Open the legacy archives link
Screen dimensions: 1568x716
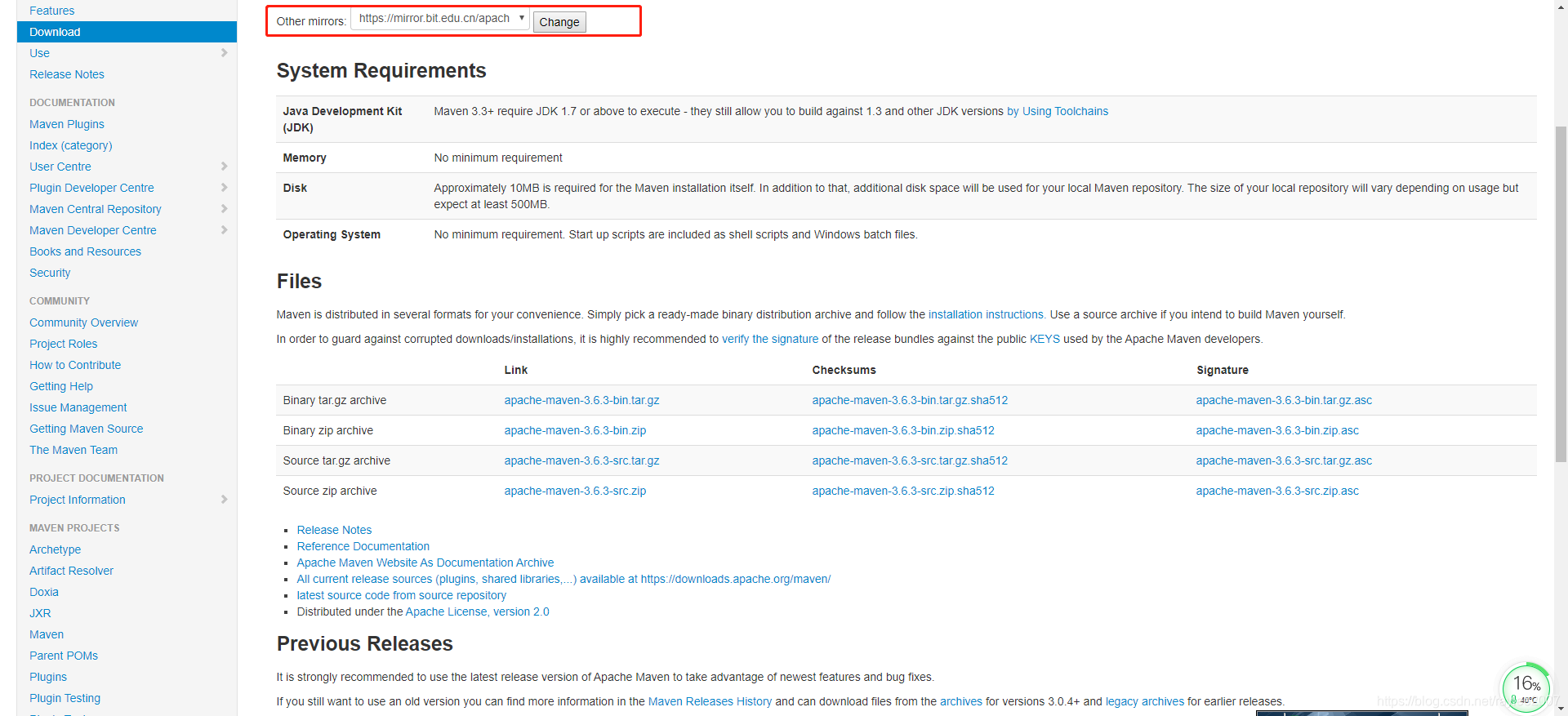click(1144, 701)
